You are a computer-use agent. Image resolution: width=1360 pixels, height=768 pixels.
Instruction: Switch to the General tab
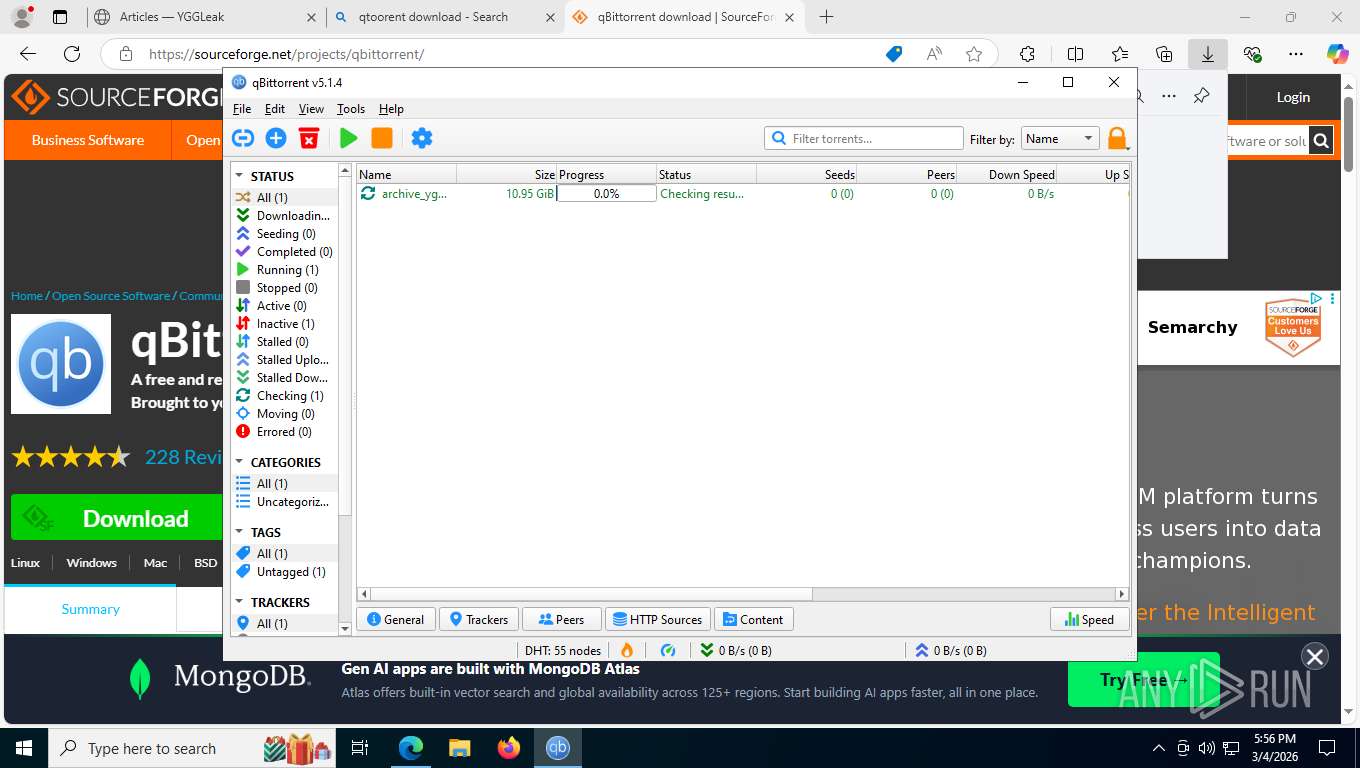(x=396, y=620)
